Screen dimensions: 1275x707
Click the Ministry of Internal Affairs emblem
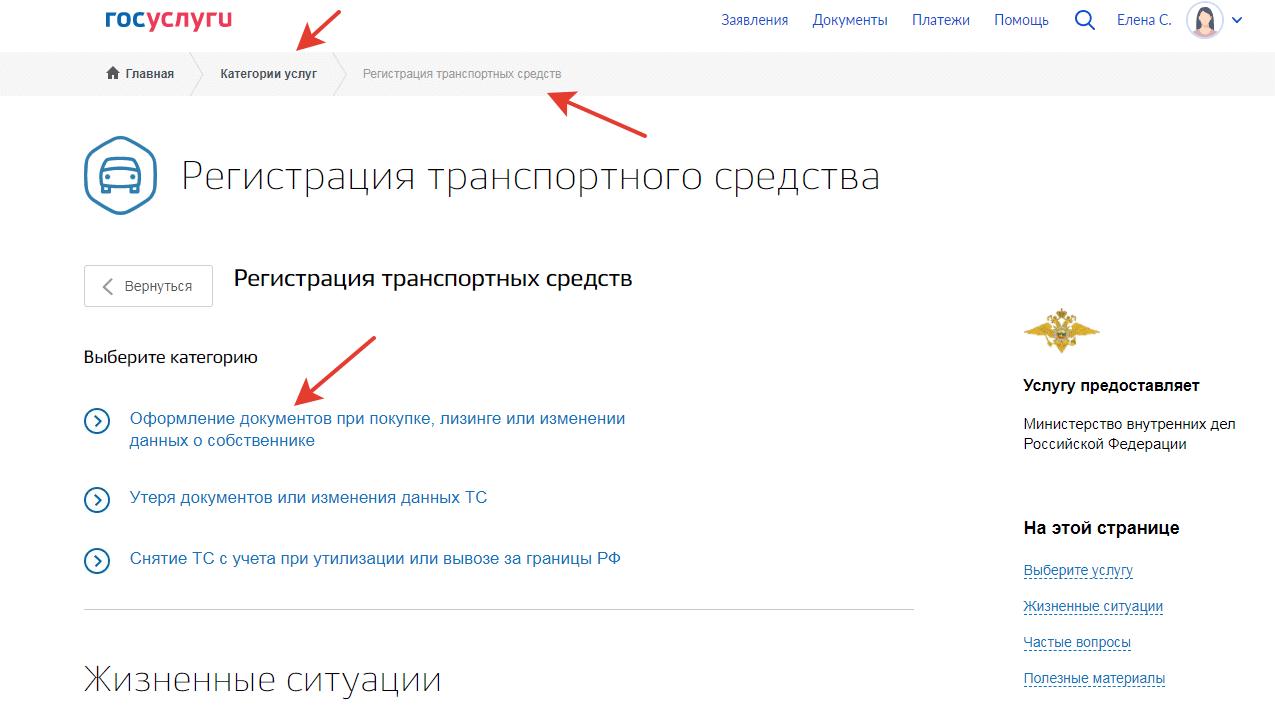1061,331
